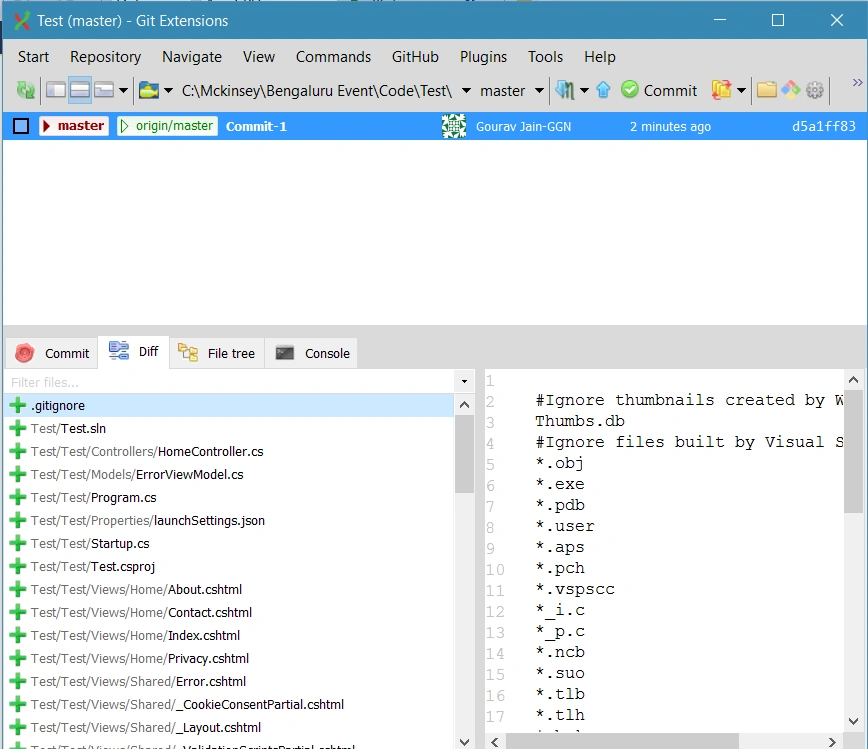
Task: Click the open repository folder icon
Action: pos(149,90)
